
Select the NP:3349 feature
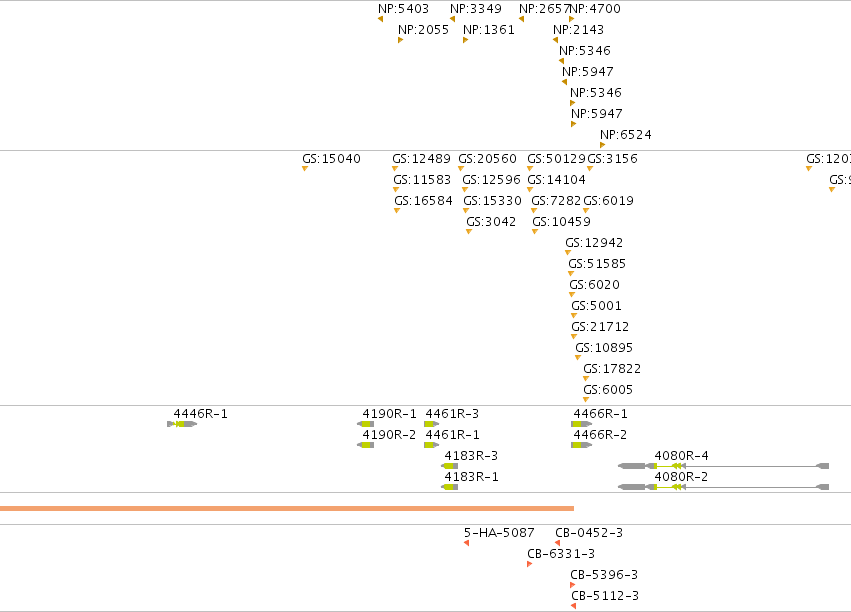(452, 19)
